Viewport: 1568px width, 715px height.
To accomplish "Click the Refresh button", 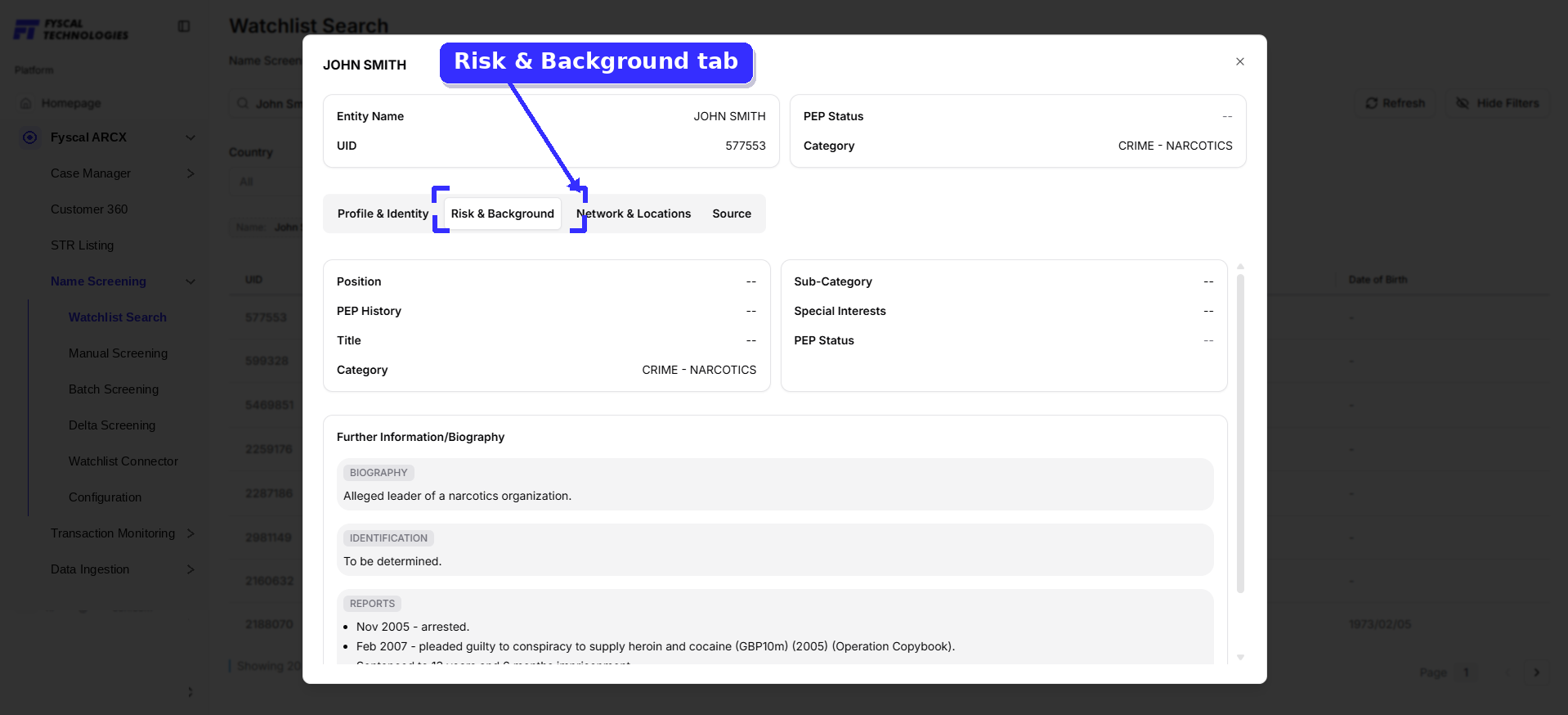I will point(1396,103).
